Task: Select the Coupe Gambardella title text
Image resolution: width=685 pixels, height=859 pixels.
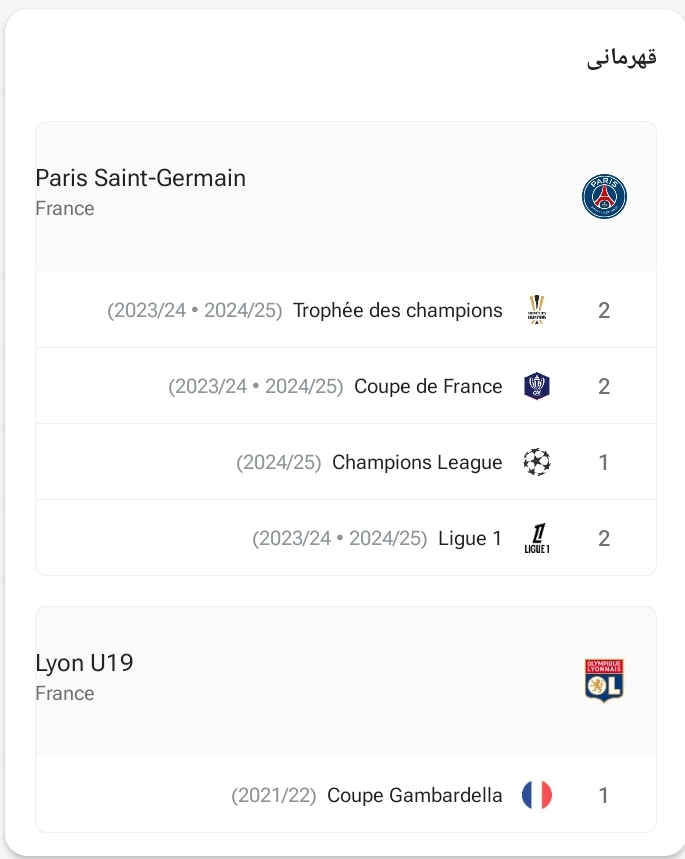Action: tap(415, 796)
